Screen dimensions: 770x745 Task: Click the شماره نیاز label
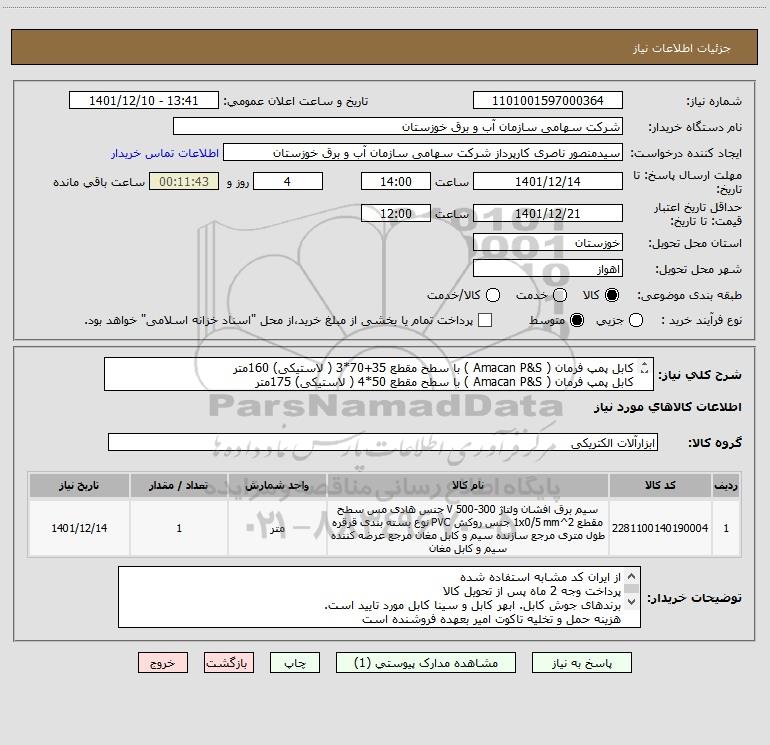(x=714, y=101)
